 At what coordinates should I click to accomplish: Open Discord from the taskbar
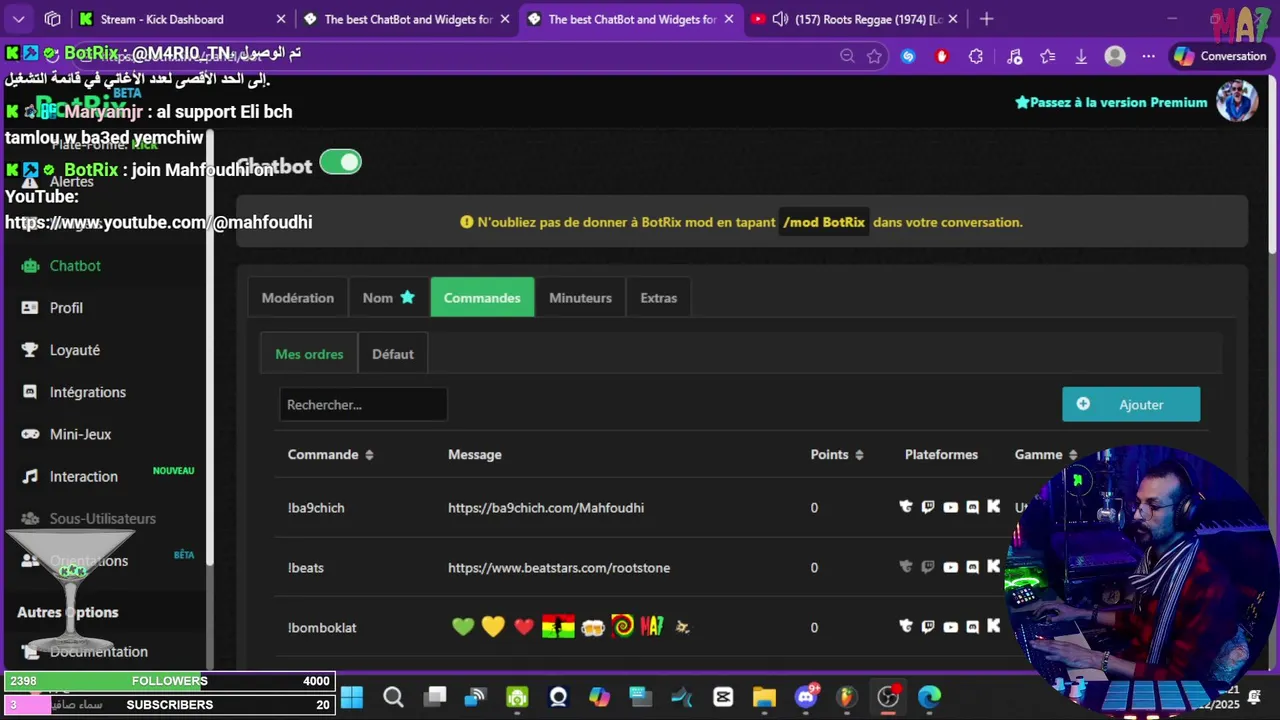pos(806,697)
